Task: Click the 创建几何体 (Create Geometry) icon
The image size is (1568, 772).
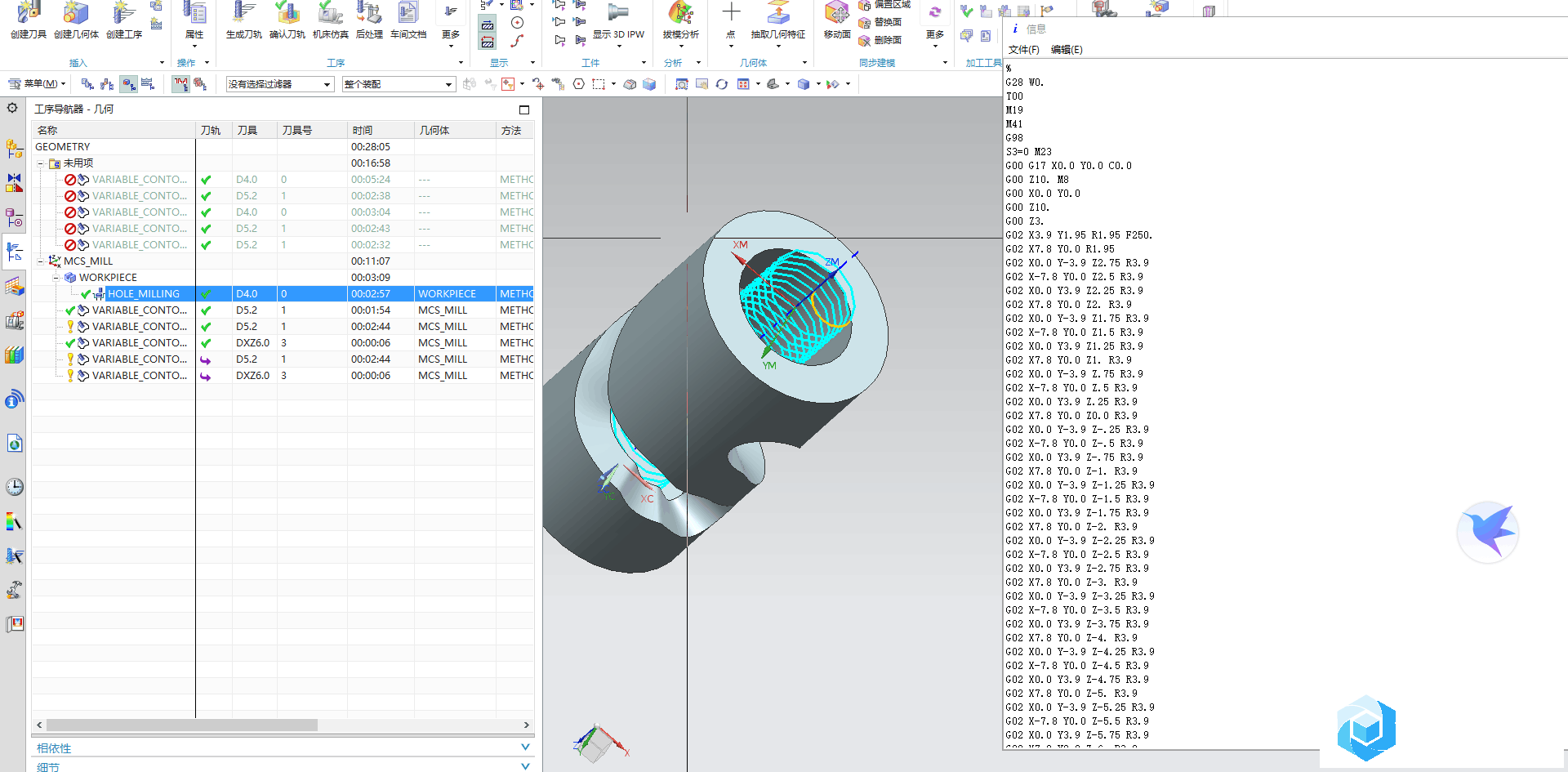Action: click(76, 14)
